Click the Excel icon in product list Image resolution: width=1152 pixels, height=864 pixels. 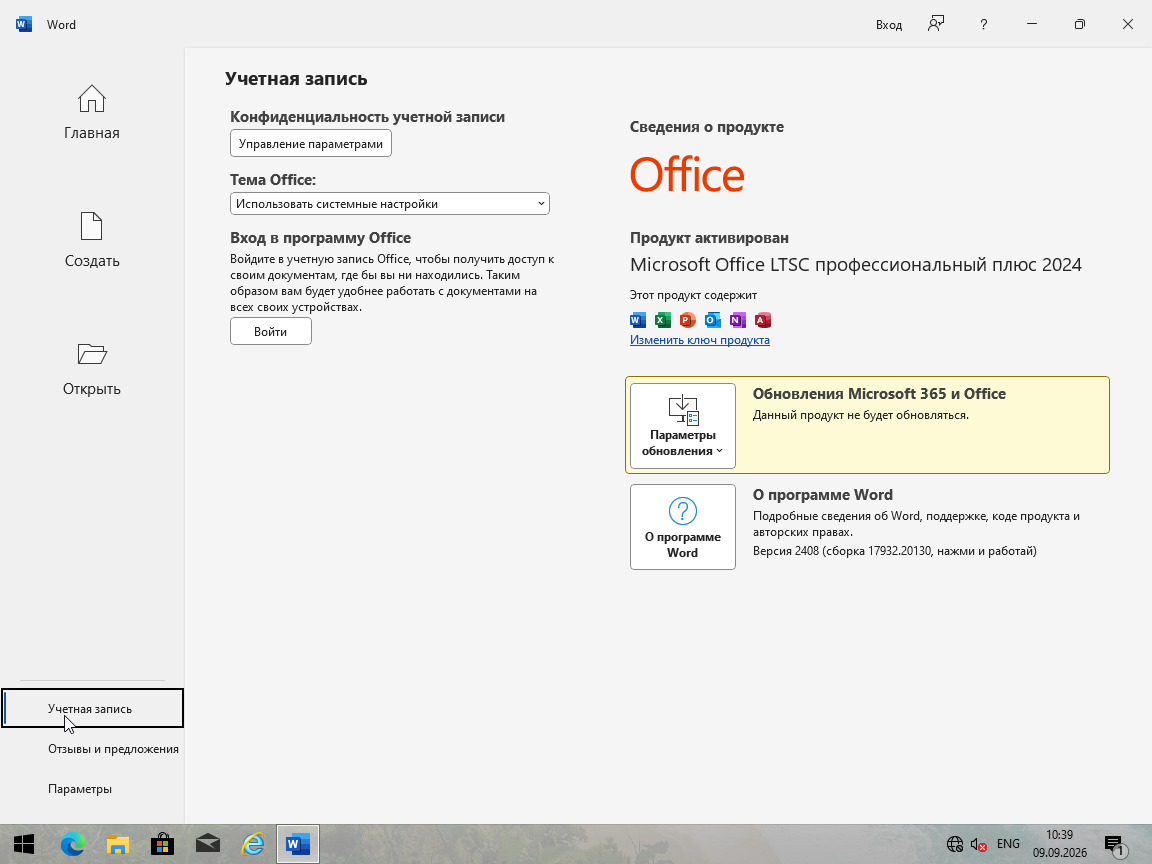point(663,320)
